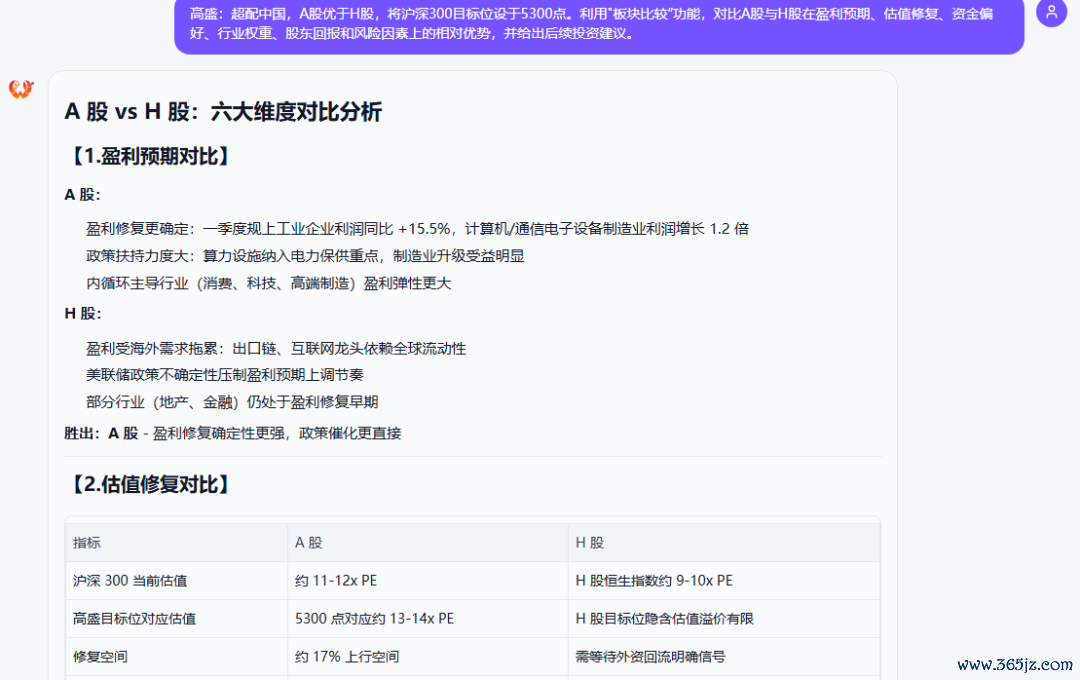This screenshot has height=680, width=1080.
Task: Click line starting '内循环主导行业'
Action: click(268, 283)
